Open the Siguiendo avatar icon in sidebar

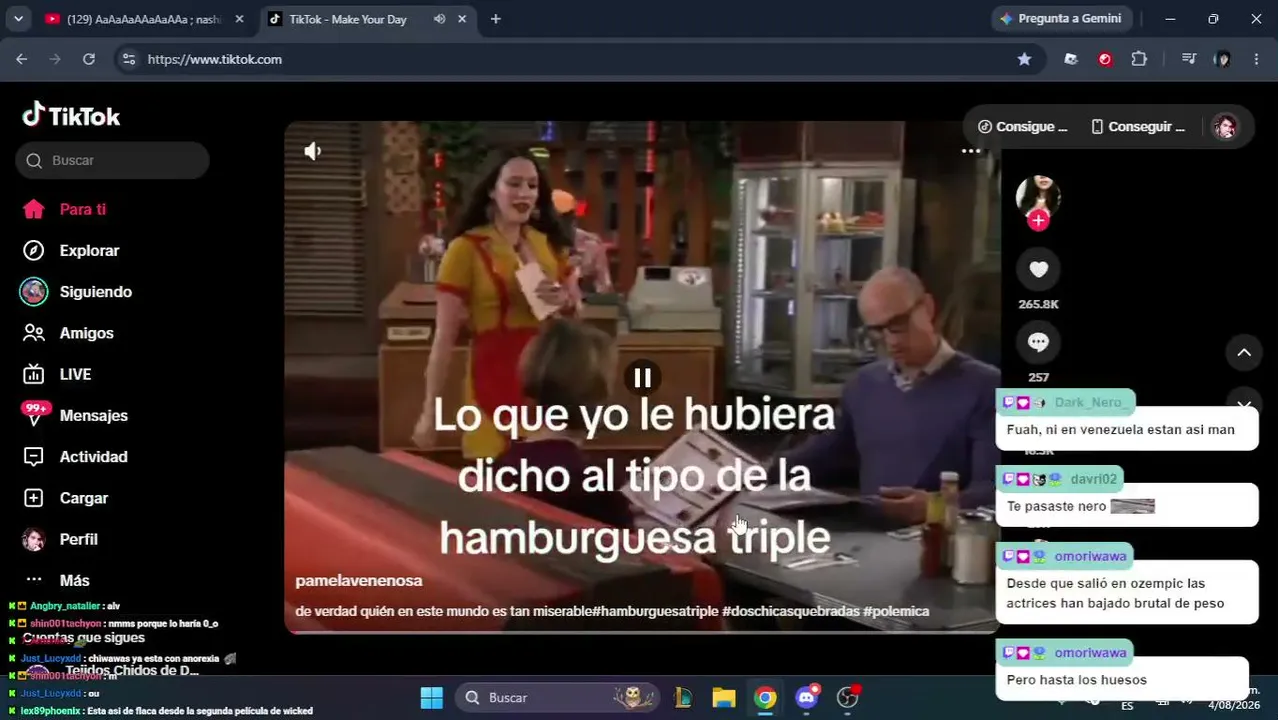coord(33,291)
